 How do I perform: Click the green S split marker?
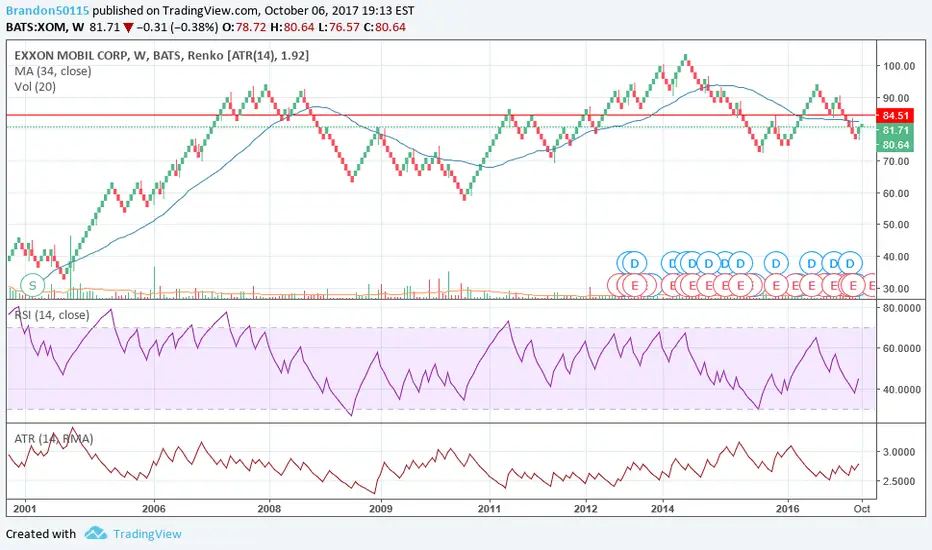pyautogui.click(x=33, y=285)
